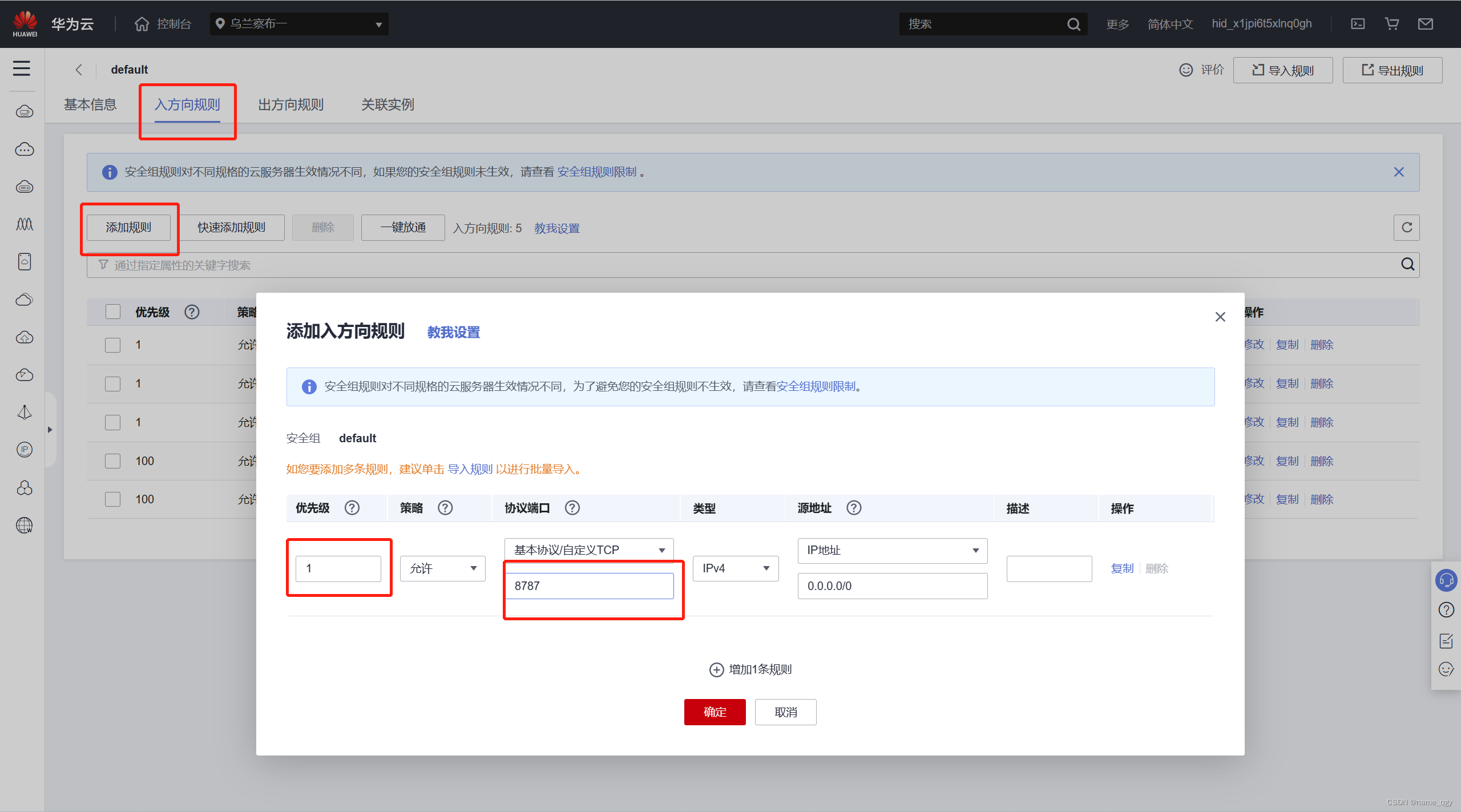Open the 简体中文 language menu

[x=1170, y=24]
